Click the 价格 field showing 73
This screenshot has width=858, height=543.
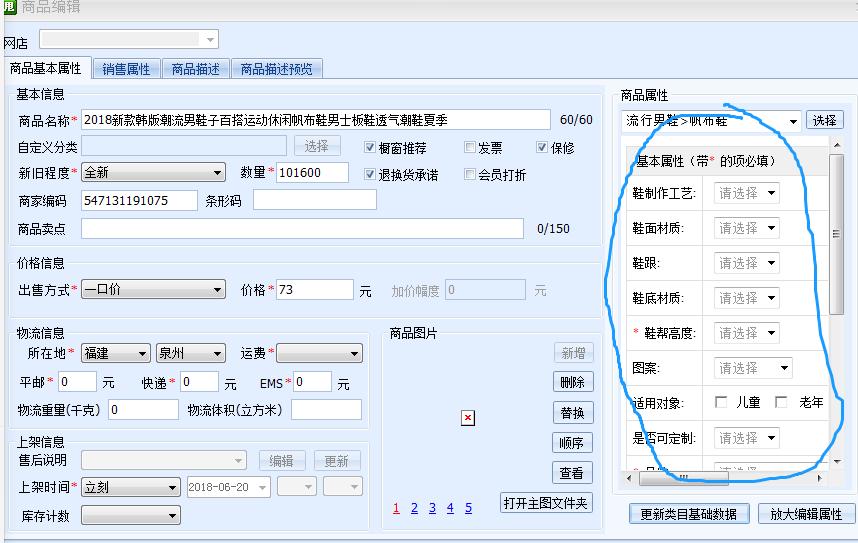[315, 290]
